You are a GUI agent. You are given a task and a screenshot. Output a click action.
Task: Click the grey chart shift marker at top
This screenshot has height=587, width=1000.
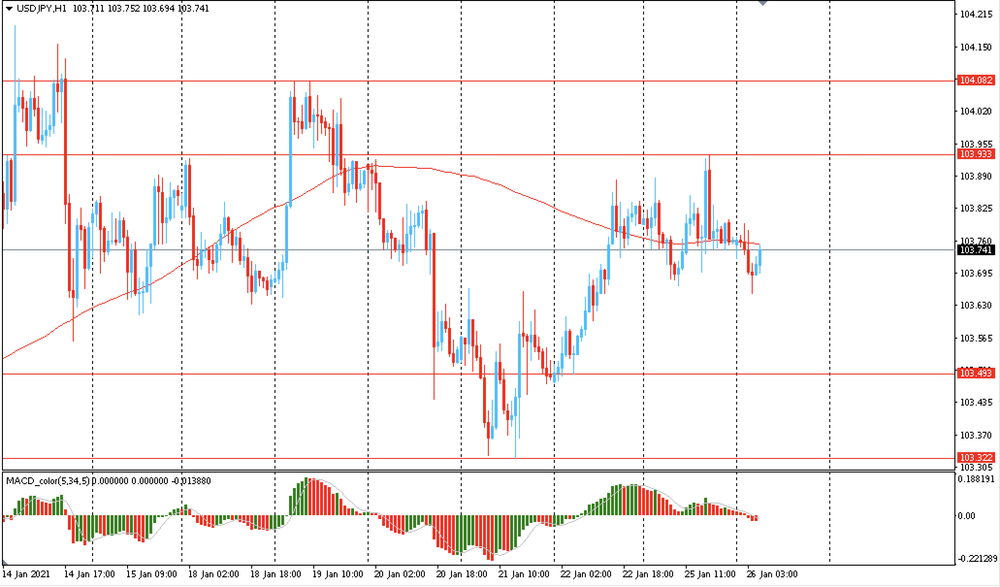[x=762, y=3]
